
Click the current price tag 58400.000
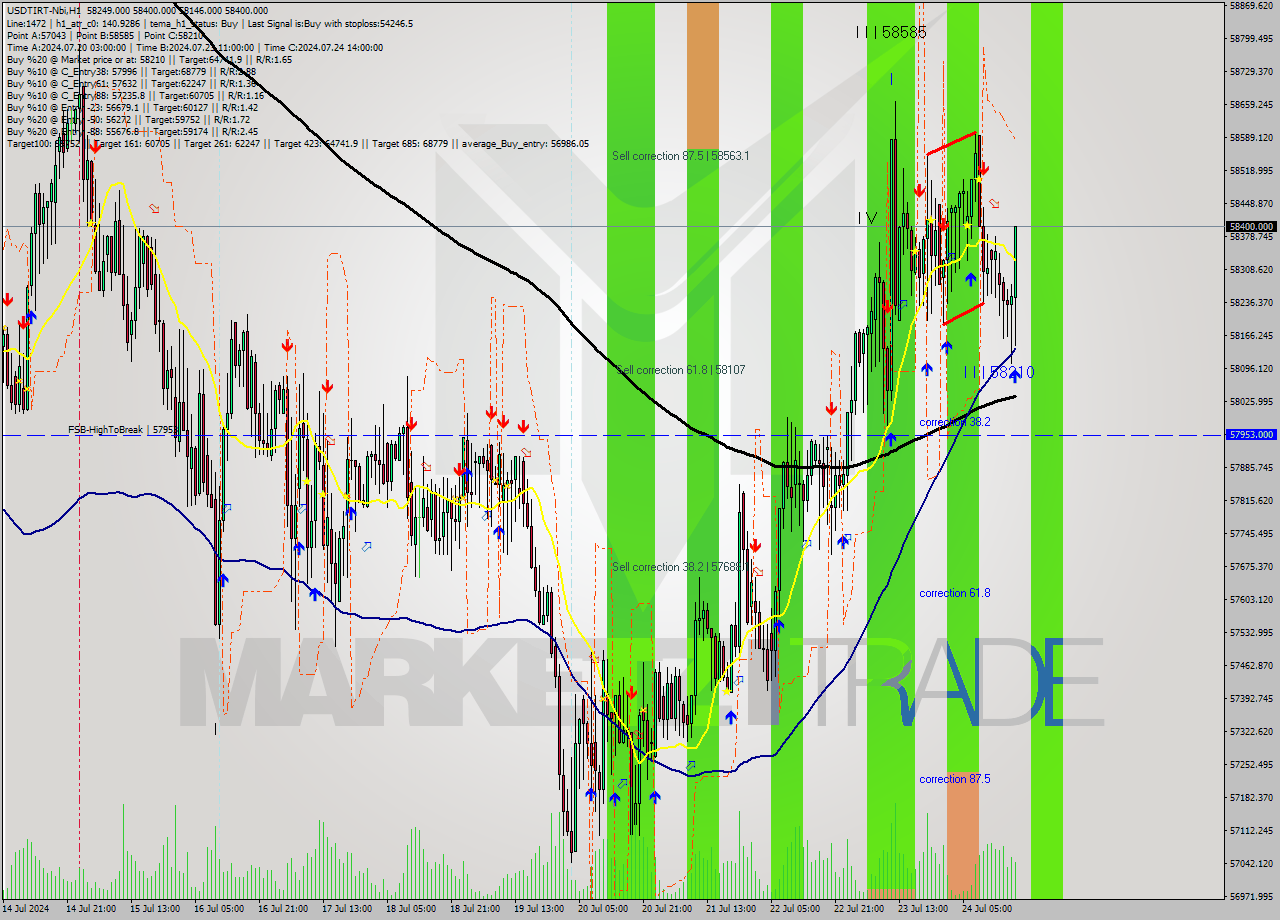1251,227
